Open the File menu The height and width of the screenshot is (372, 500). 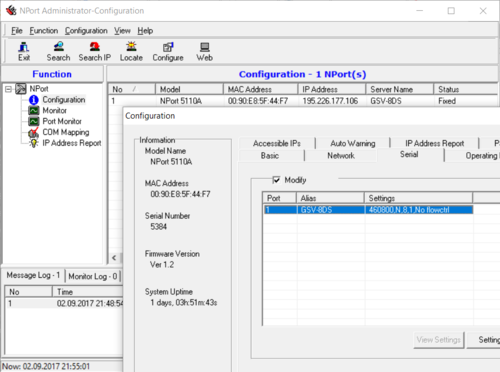(x=17, y=31)
